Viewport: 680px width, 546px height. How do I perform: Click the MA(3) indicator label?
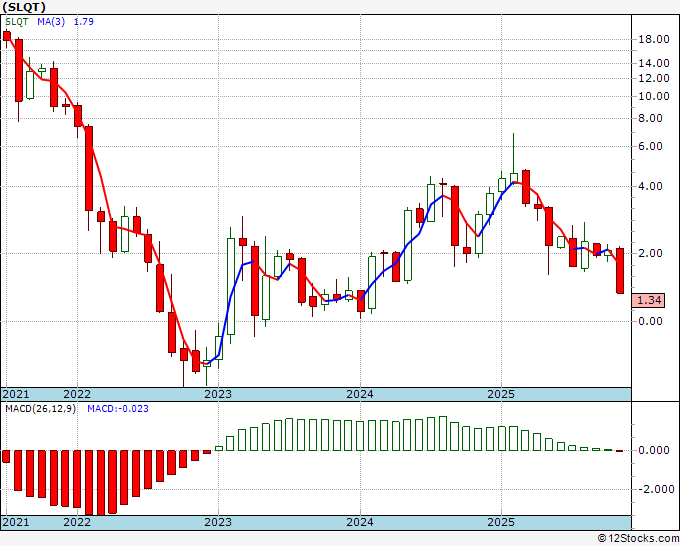[x=51, y=22]
